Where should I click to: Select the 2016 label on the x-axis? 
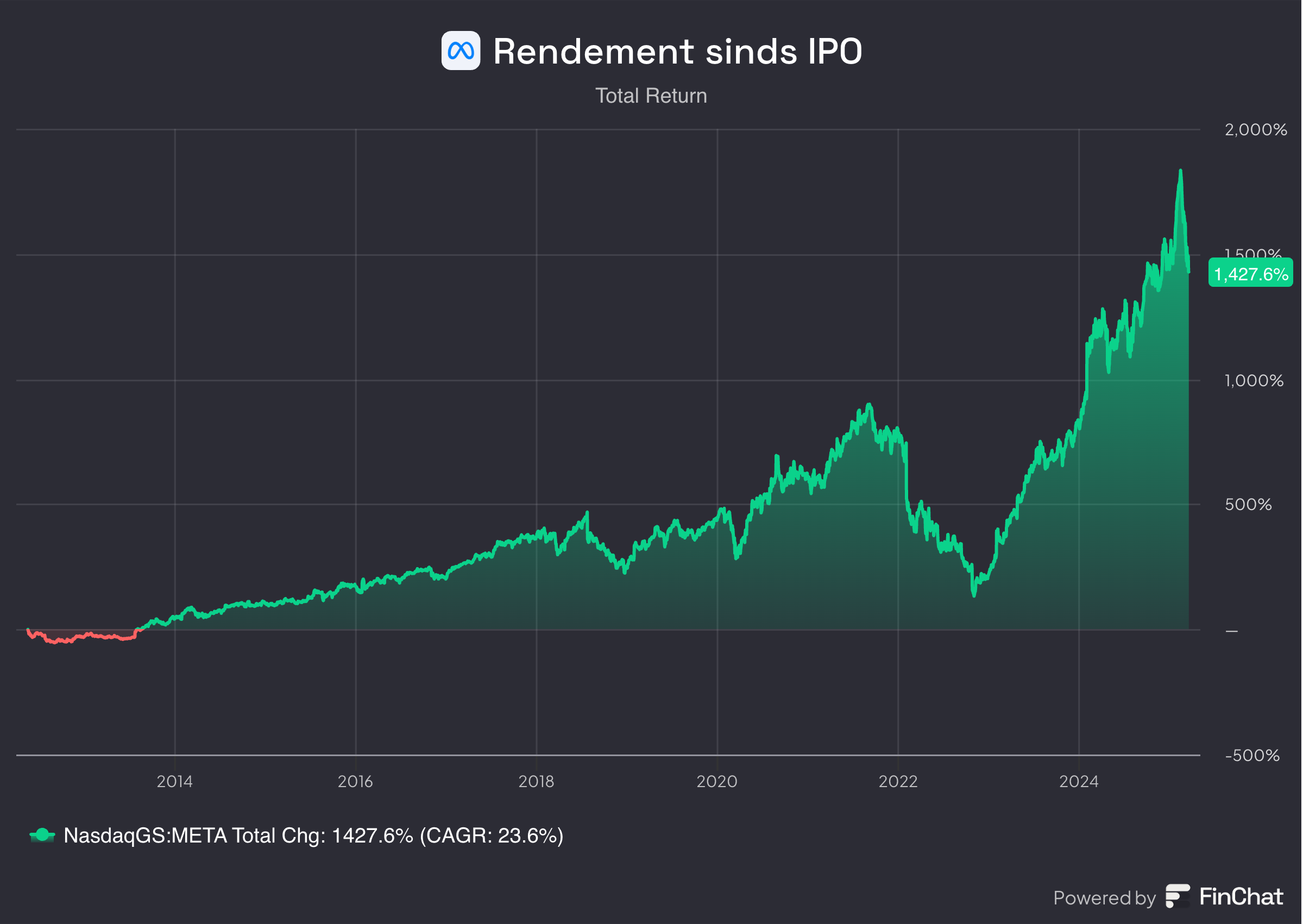click(x=355, y=781)
